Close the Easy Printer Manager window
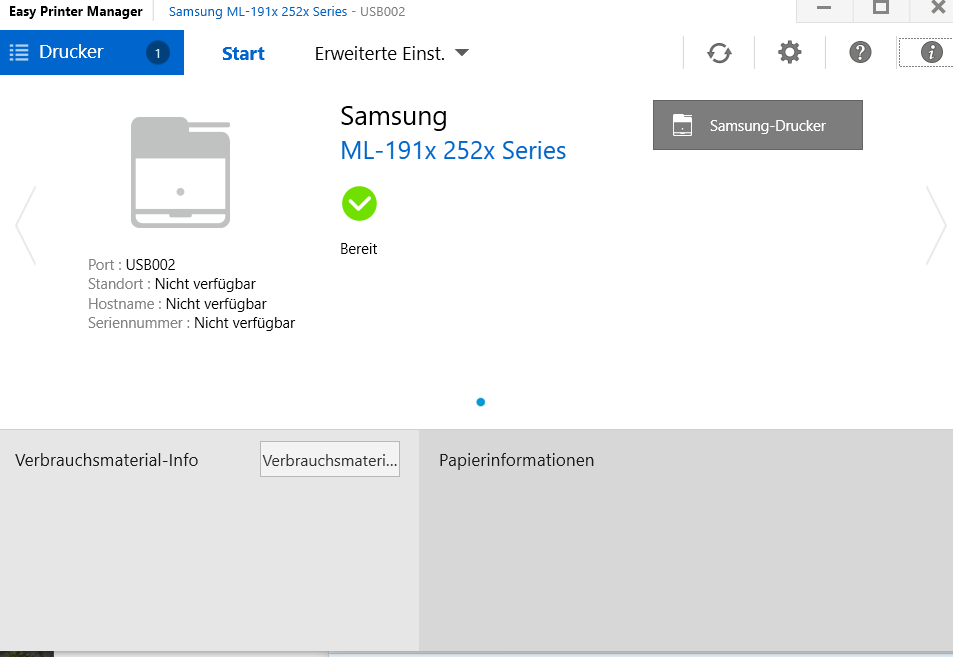Screen dimensions: 953x657 click(x=936, y=9)
